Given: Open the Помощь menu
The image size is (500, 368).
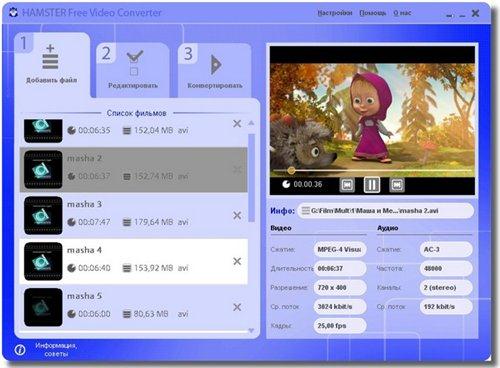Looking at the screenshot, I should 373,13.
